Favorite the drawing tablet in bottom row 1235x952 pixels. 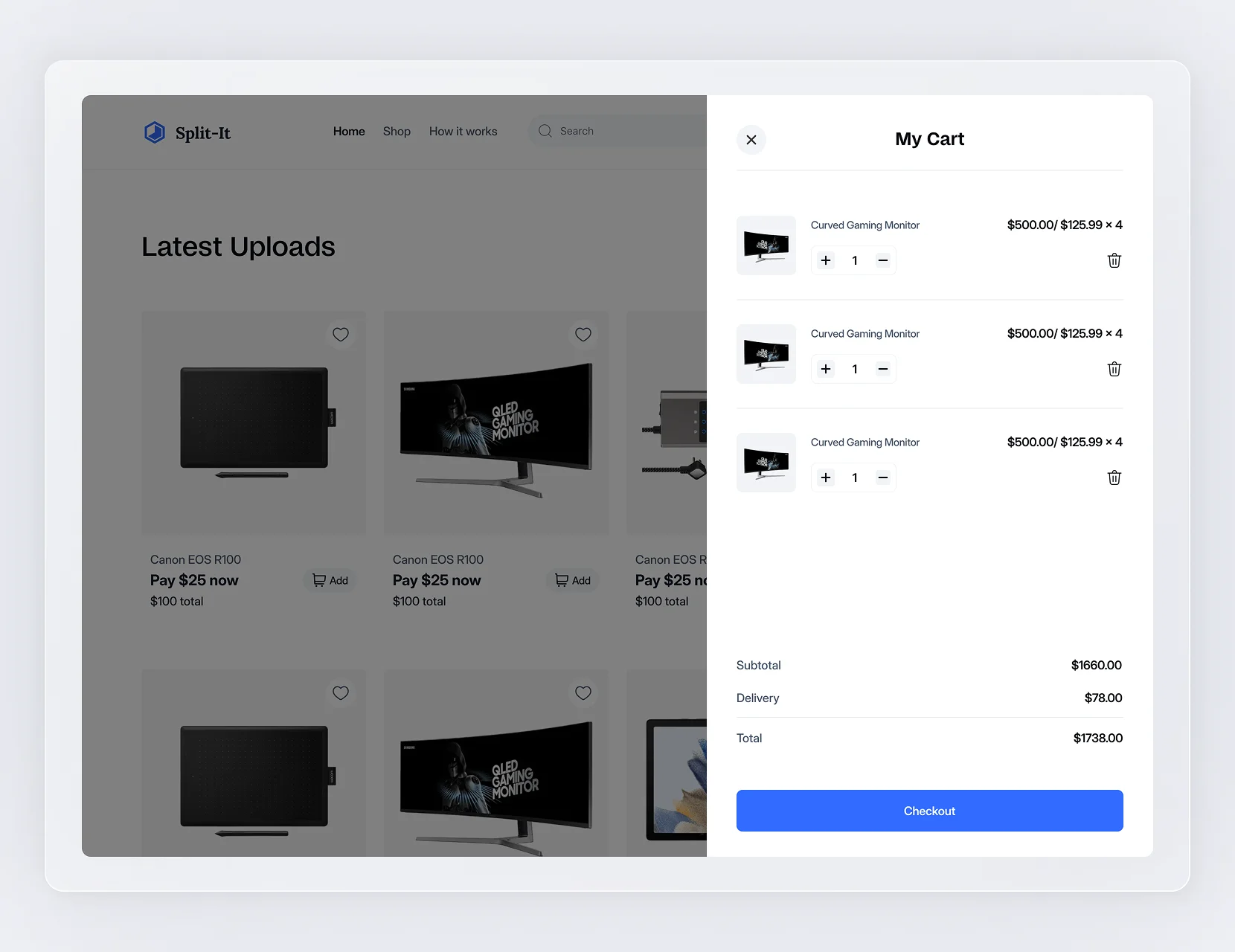(341, 693)
